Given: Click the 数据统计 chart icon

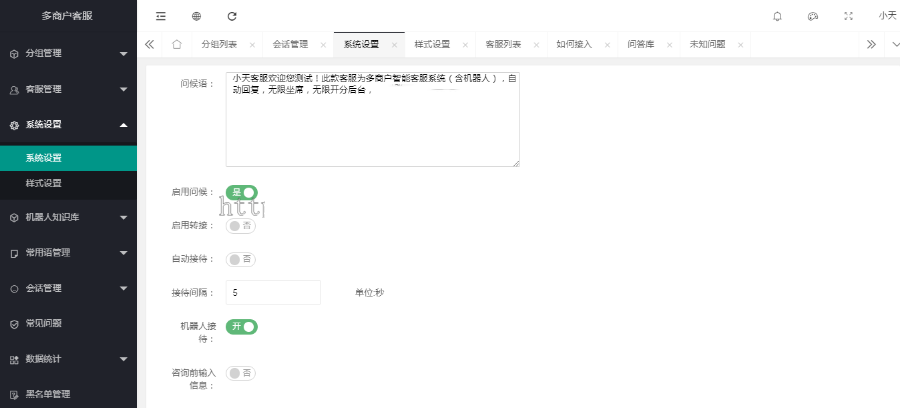Looking at the screenshot, I should point(14,360).
